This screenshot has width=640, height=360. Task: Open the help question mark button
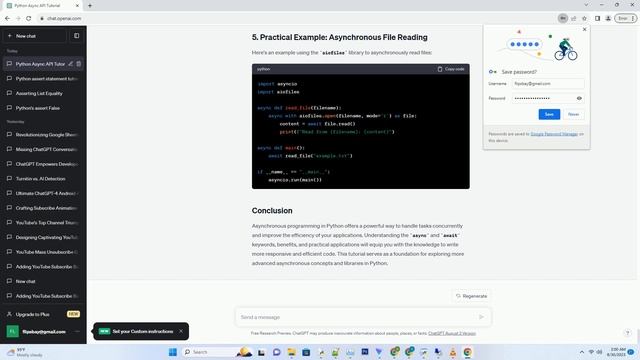(627, 333)
